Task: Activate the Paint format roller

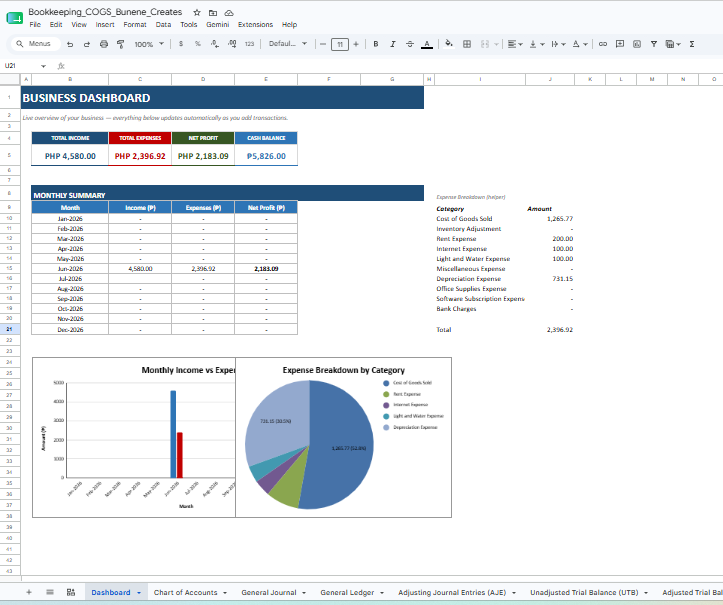Action: 120,44
